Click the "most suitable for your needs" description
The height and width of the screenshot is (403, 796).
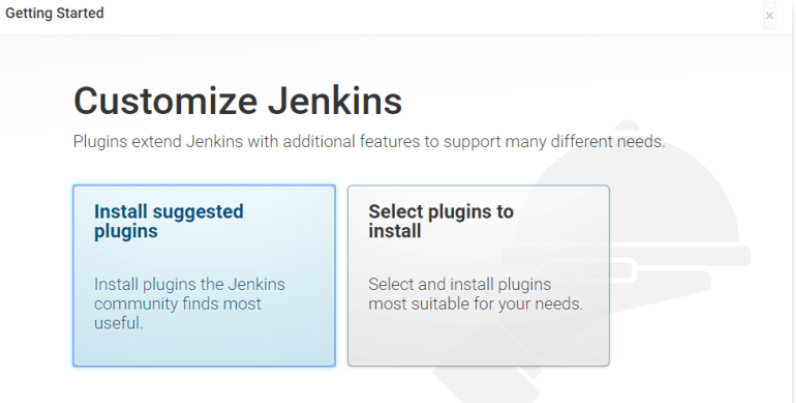tap(475, 303)
